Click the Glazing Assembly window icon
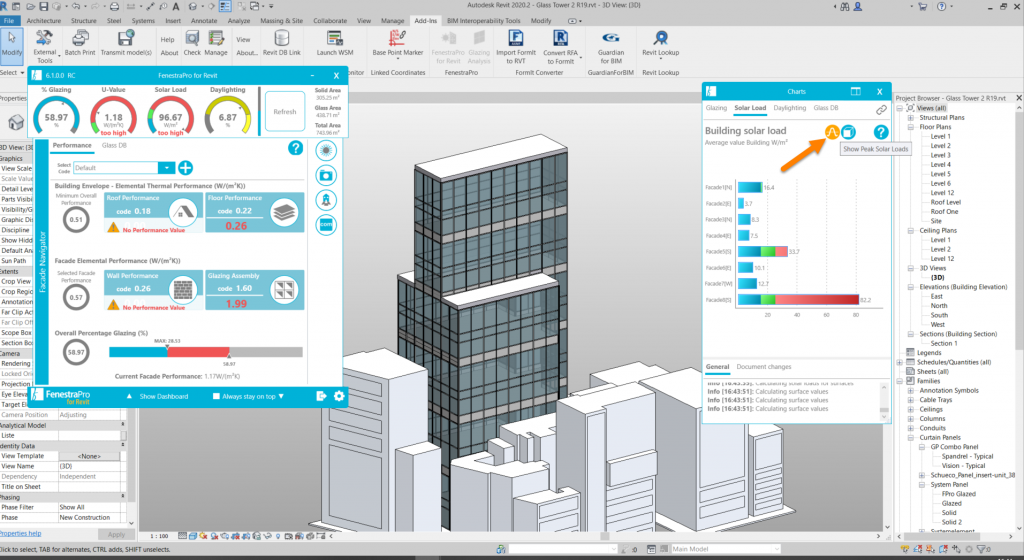Viewport: 1024px width, 560px height. (284, 289)
